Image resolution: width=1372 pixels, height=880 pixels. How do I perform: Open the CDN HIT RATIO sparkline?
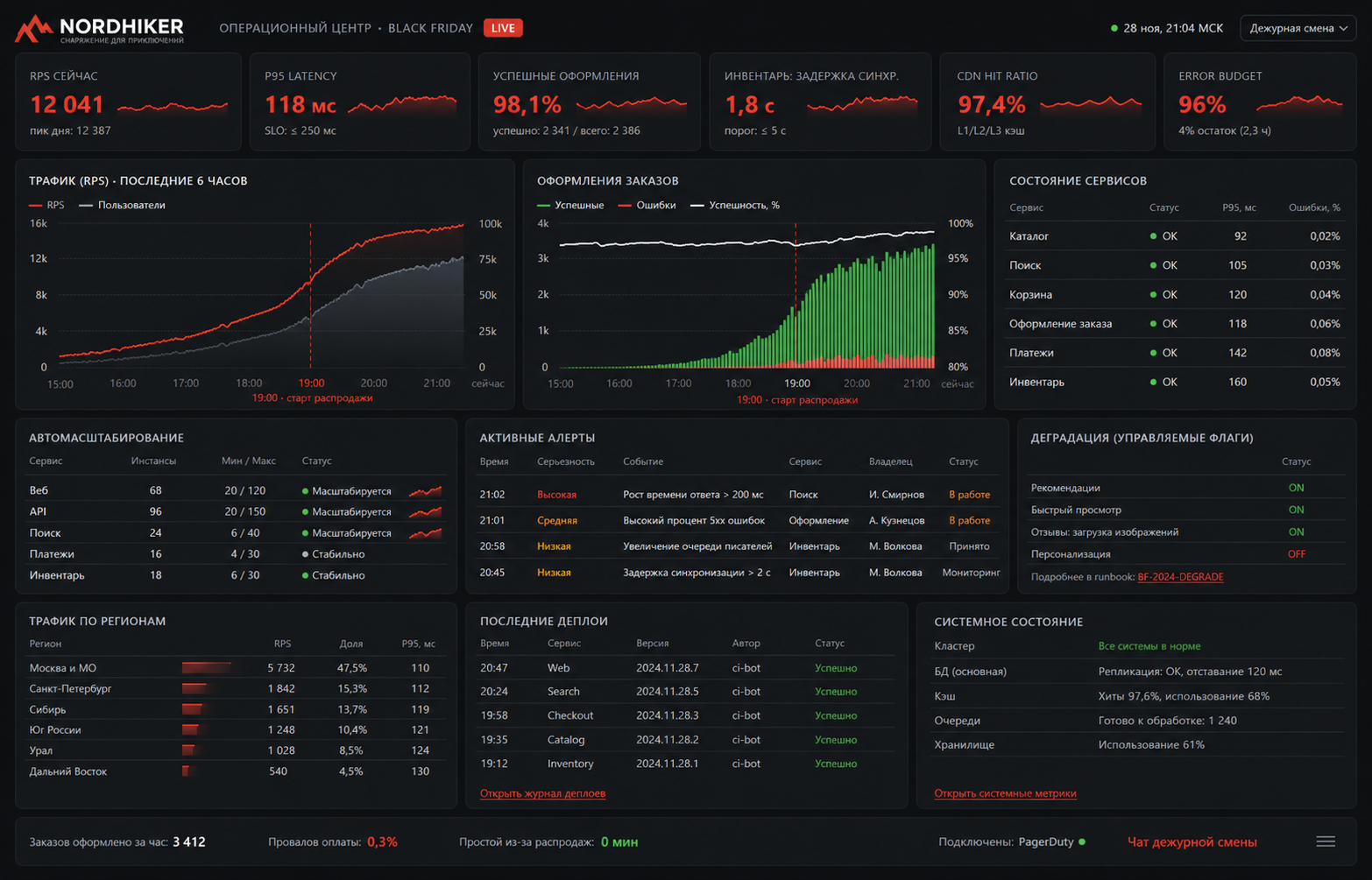click(x=1091, y=105)
